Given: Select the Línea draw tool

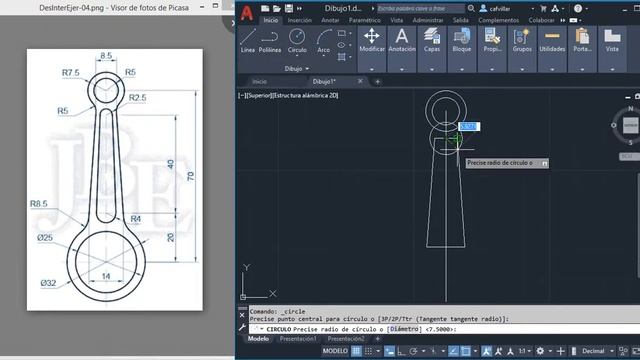Looking at the screenshot, I should point(247,41).
